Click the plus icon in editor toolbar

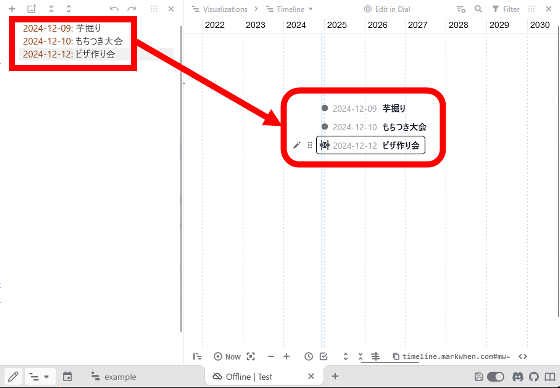pyautogui.click(x=12, y=9)
